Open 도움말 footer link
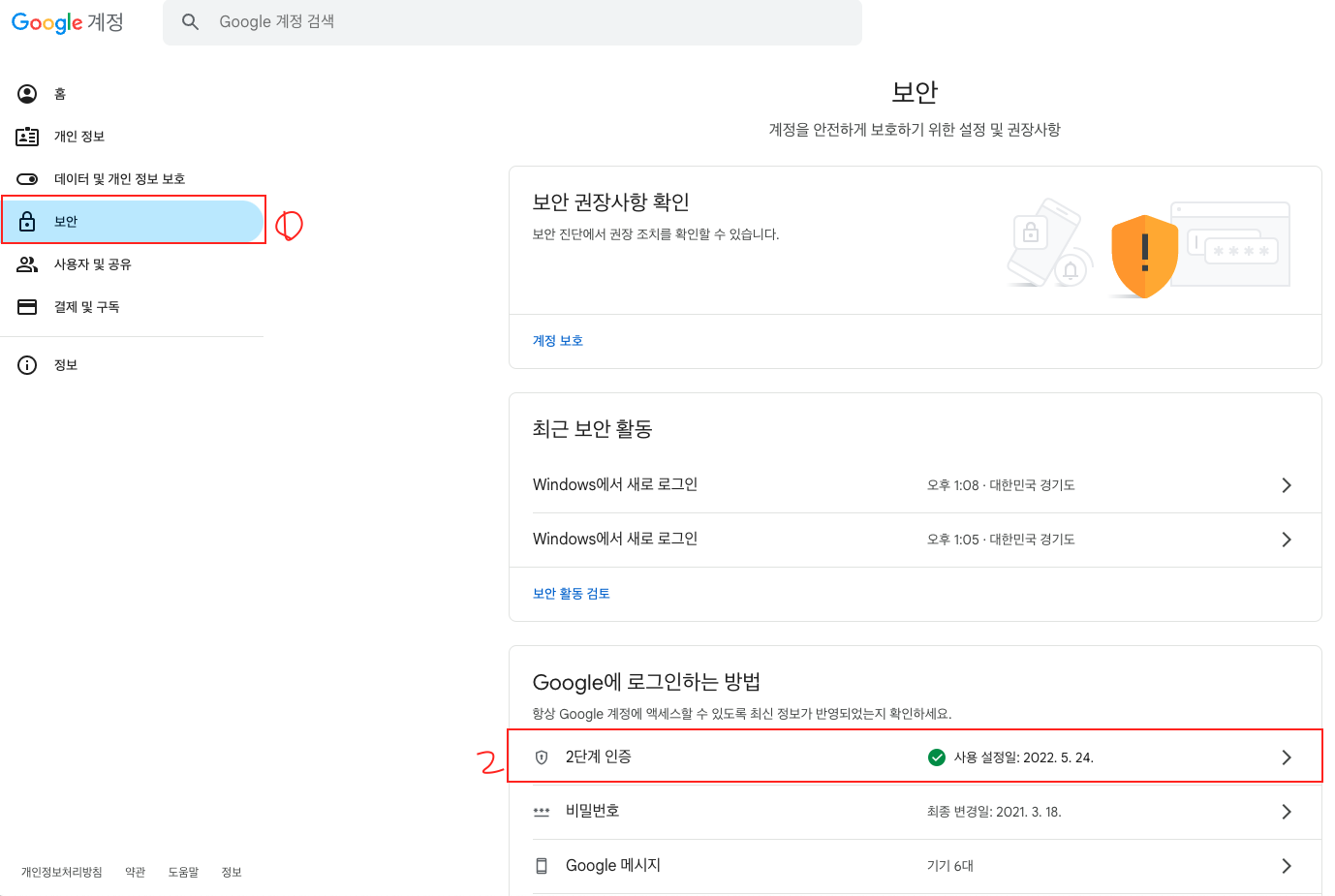1335x896 pixels. coord(183,873)
